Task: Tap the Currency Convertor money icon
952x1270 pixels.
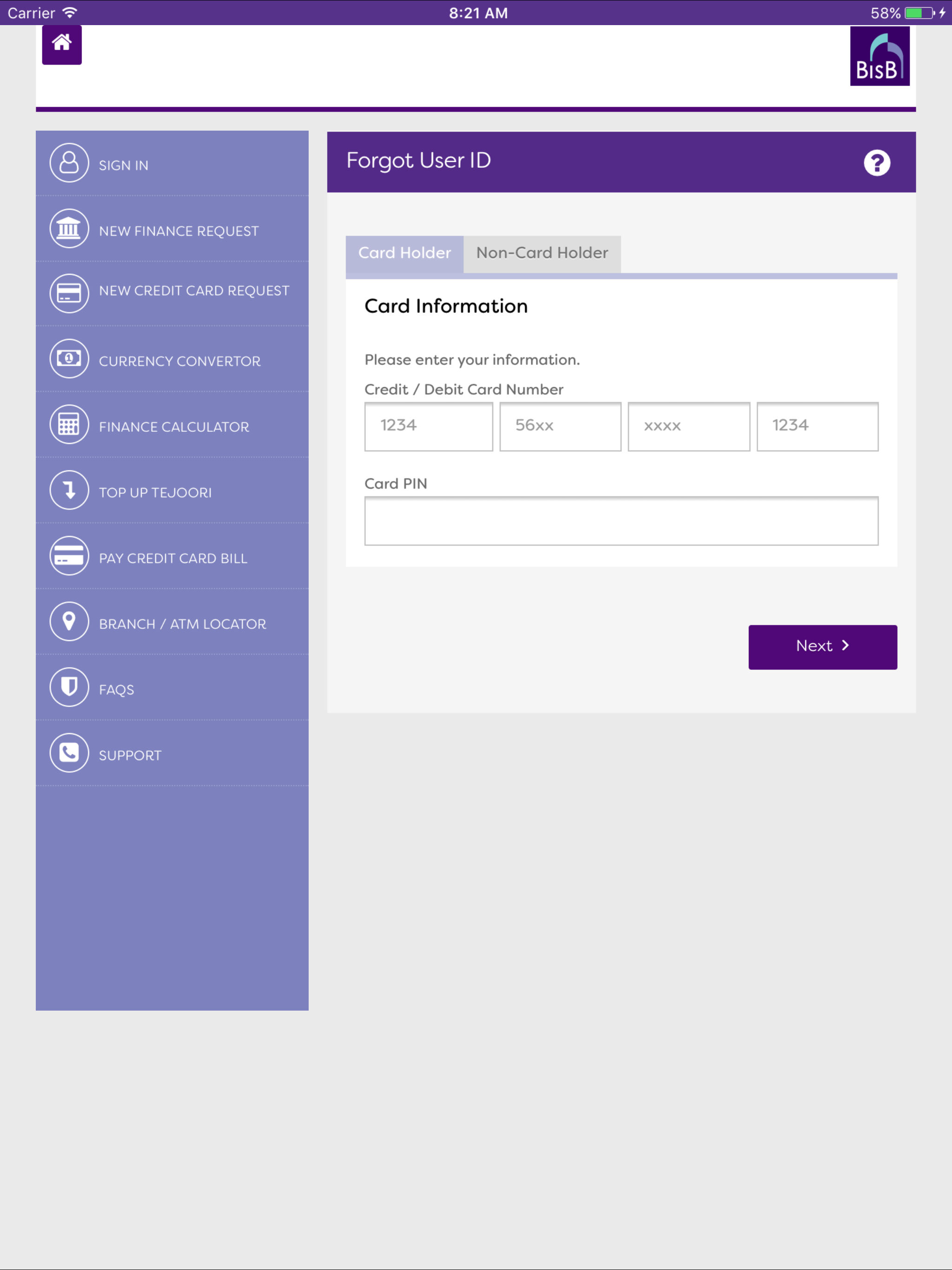Action: point(69,359)
